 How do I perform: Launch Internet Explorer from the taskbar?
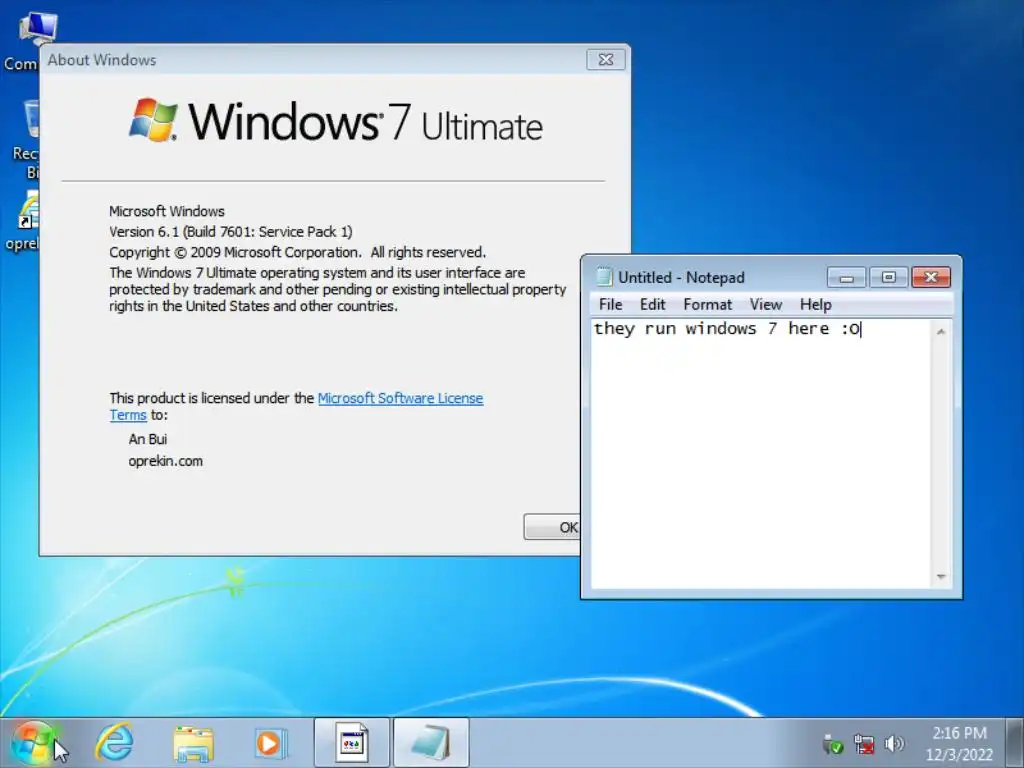pyautogui.click(x=114, y=743)
